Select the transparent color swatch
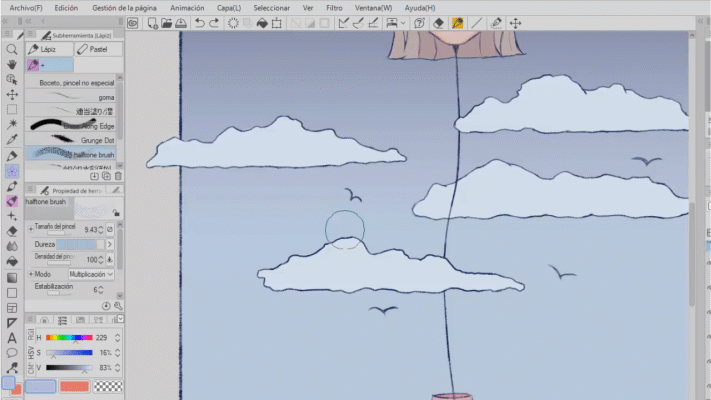This screenshot has height=400, width=711. [x=108, y=386]
